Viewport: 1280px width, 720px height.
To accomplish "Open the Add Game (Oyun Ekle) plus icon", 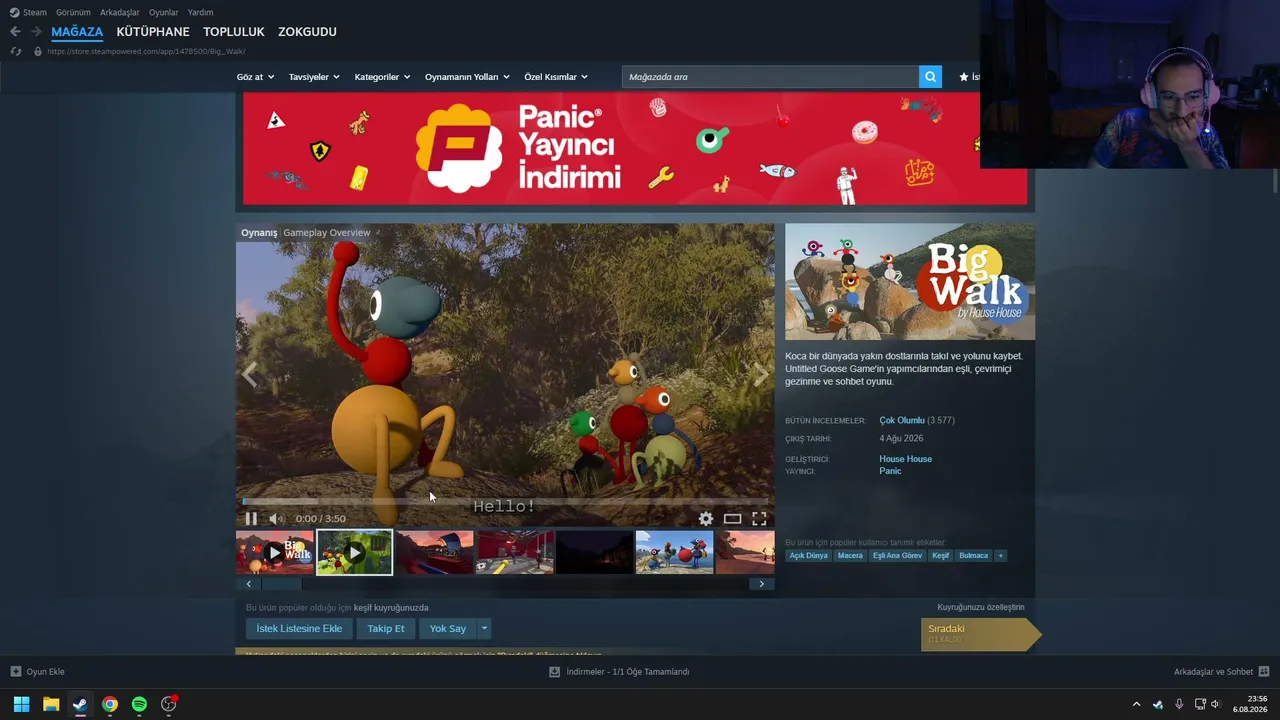I will point(16,672).
